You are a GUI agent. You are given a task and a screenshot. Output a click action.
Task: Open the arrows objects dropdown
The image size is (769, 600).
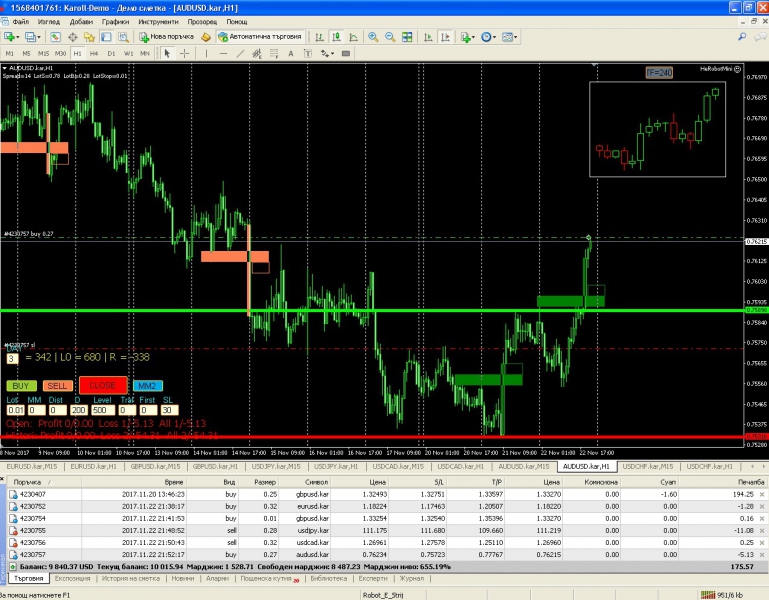327,53
